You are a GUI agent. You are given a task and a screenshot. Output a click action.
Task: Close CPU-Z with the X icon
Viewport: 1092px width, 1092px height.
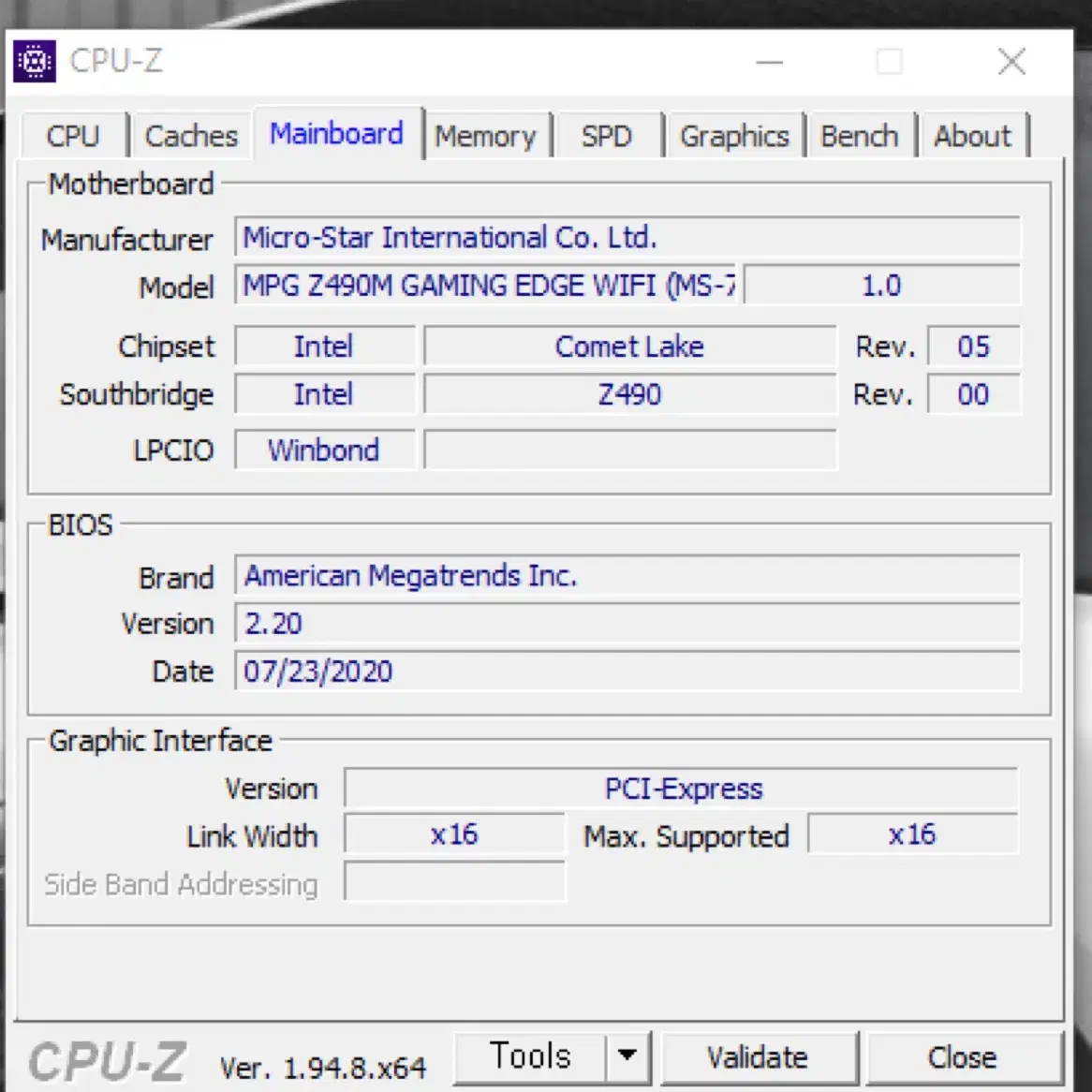(1011, 62)
